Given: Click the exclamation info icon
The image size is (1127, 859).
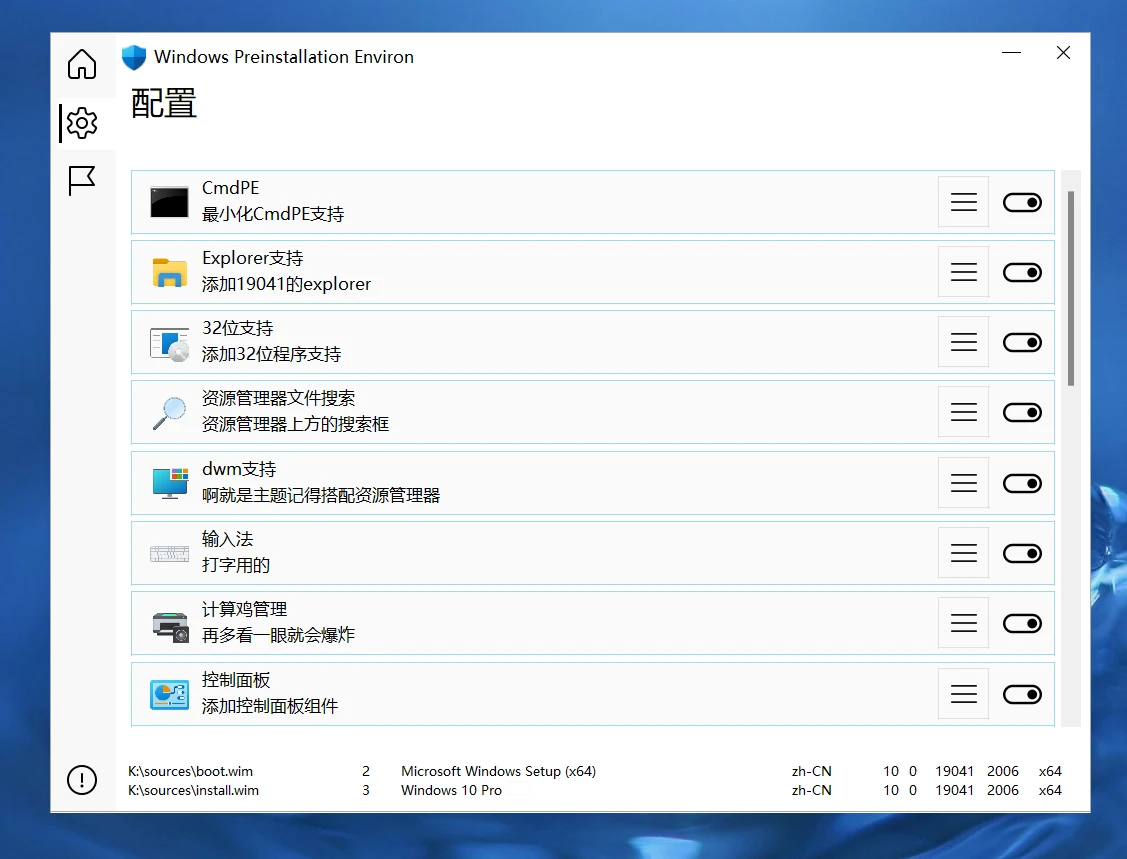Looking at the screenshot, I should click(x=82, y=779).
